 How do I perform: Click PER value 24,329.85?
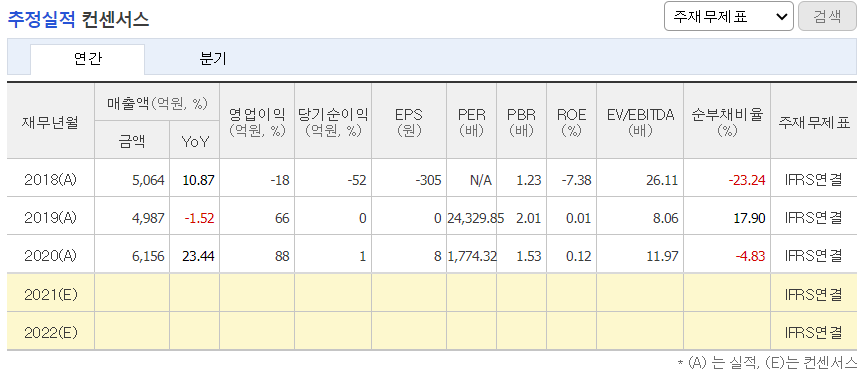tap(476, 218)
